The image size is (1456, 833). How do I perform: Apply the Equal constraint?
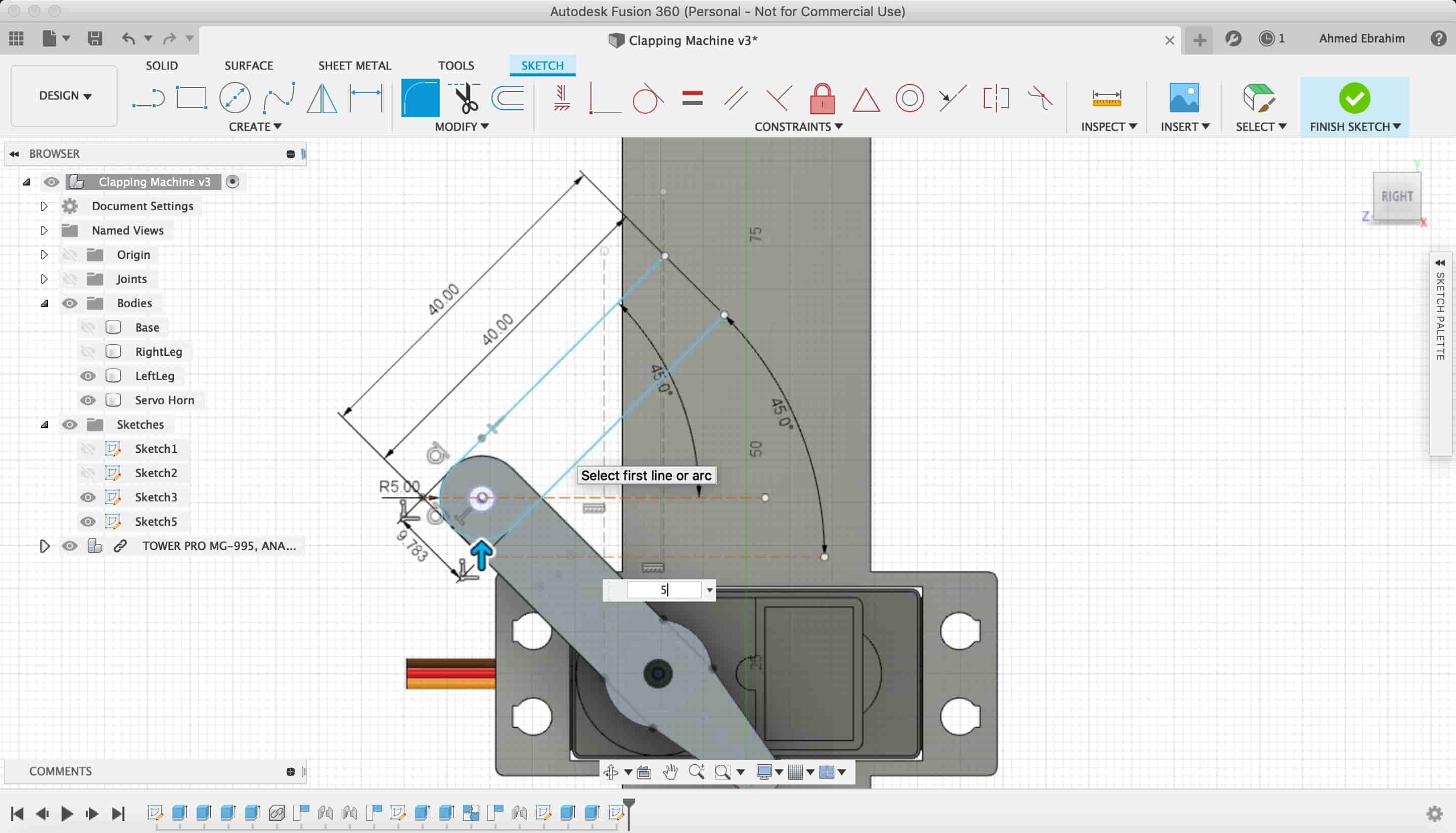[x=692, y=98]
